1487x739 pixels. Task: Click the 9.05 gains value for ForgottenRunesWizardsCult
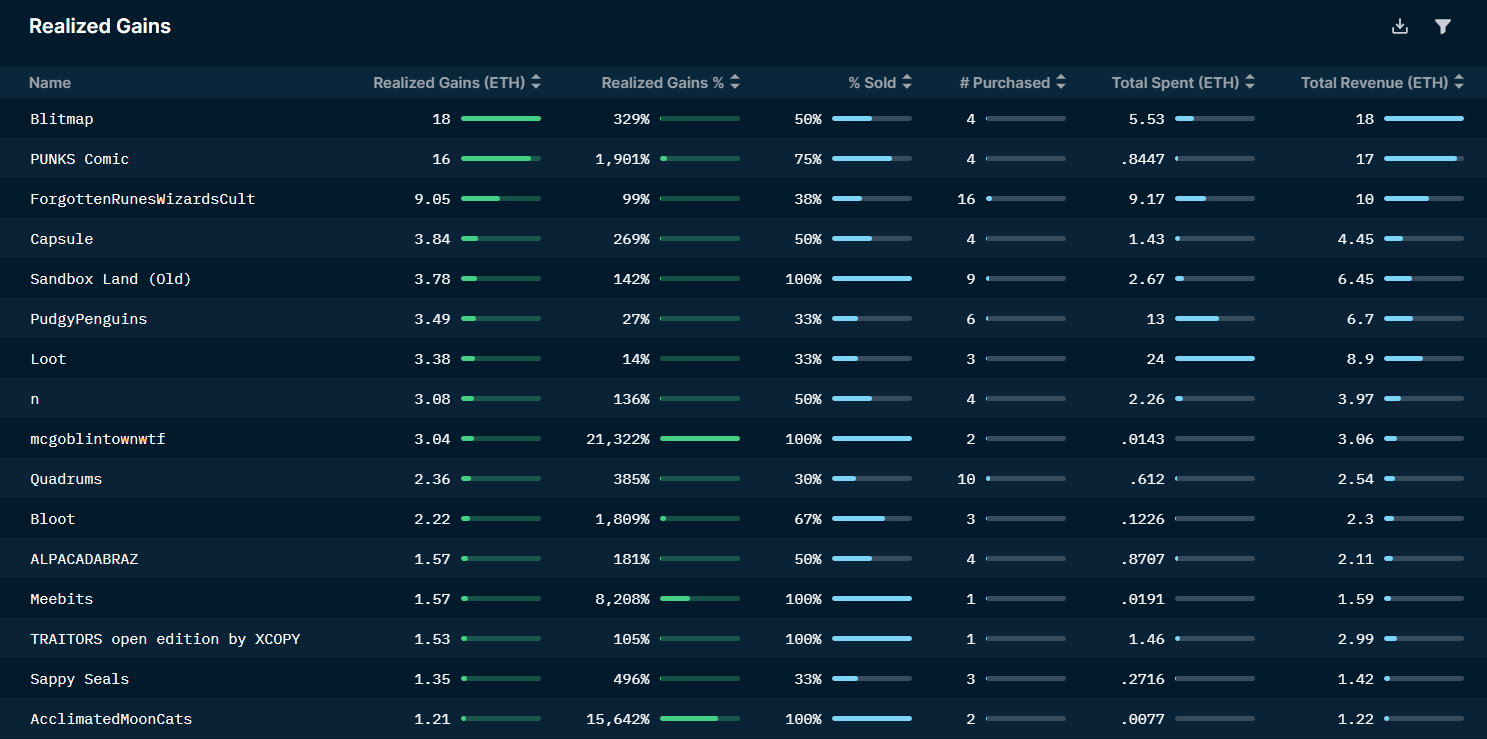432,199
